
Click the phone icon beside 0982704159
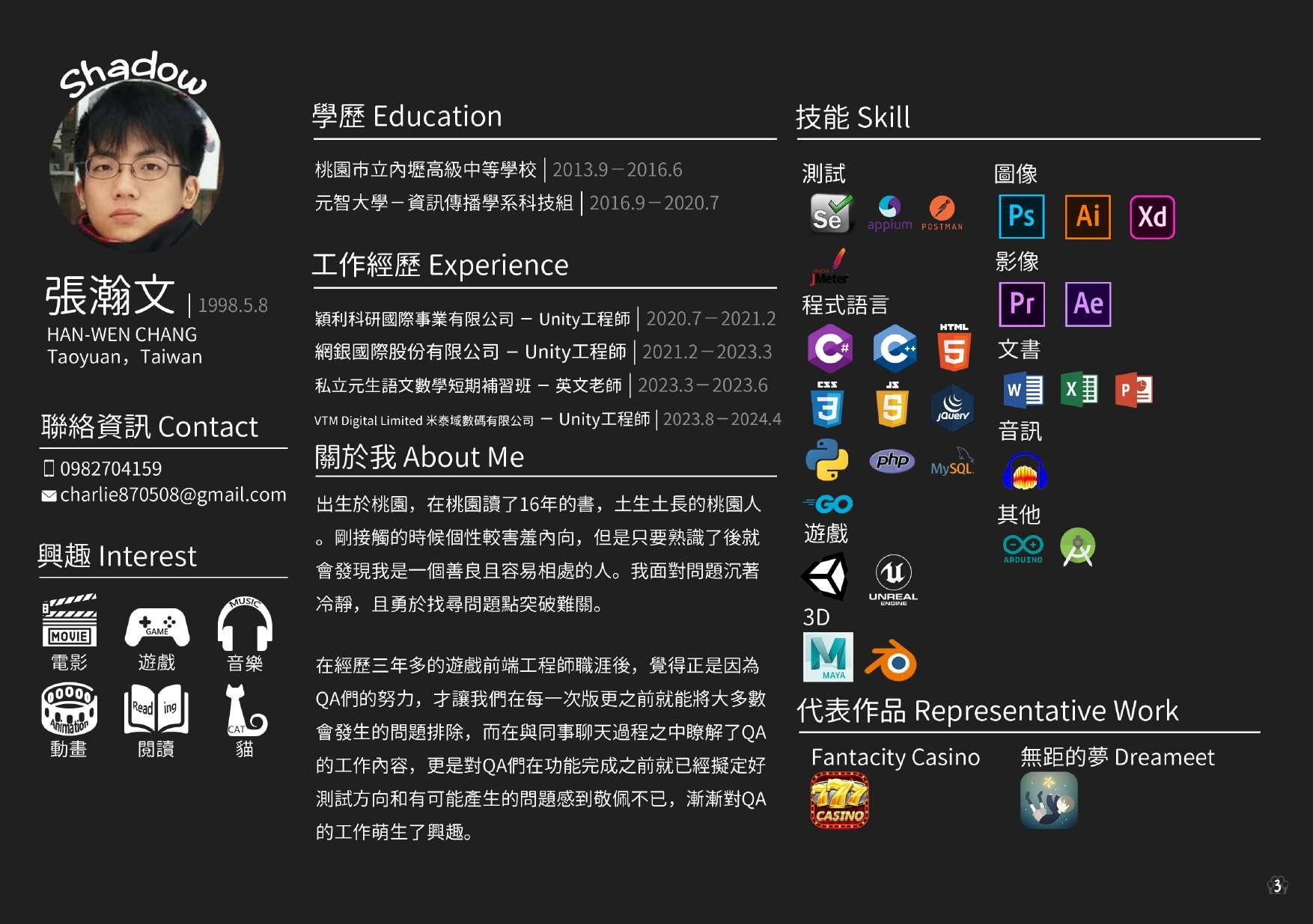[49, 468]
